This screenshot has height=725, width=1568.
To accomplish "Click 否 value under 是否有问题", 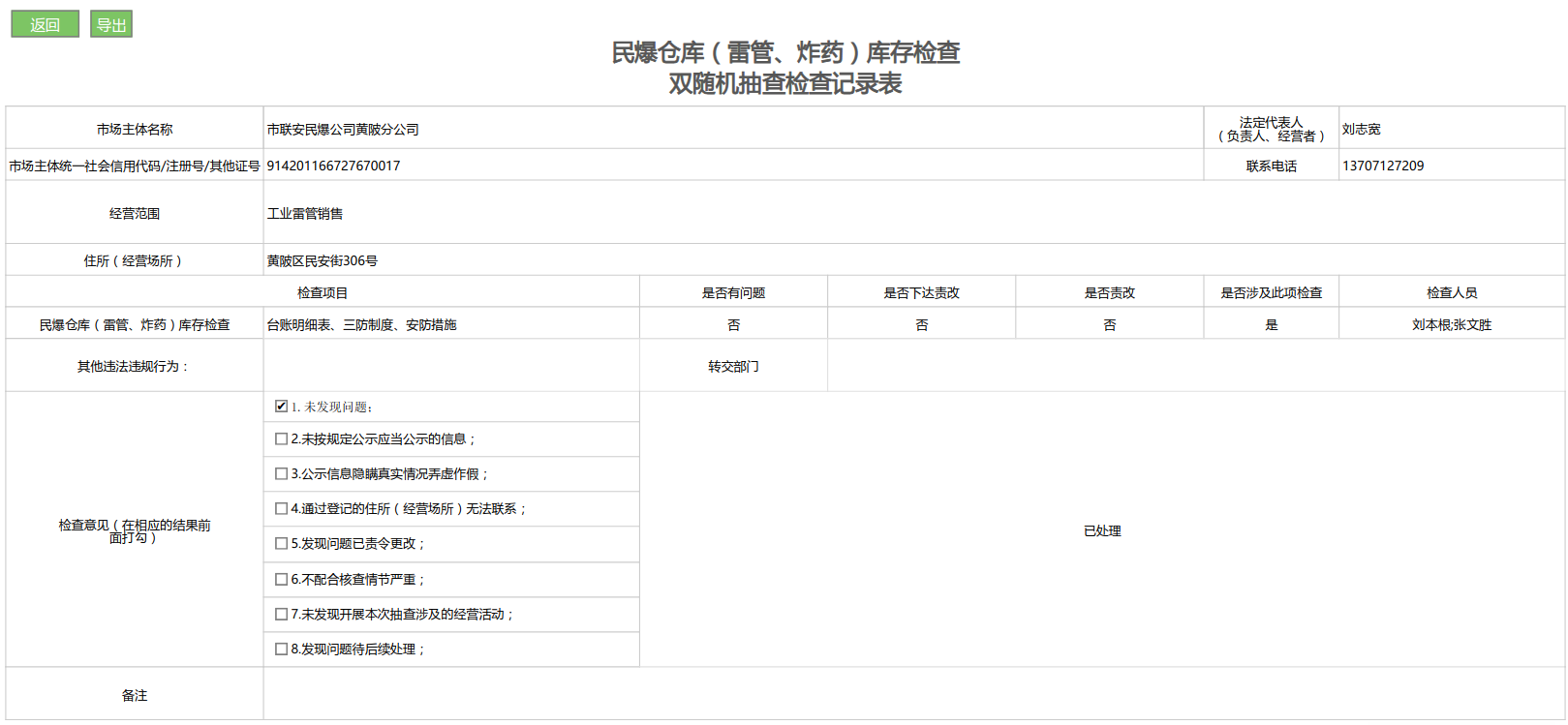I will click(x=733, y=324).
